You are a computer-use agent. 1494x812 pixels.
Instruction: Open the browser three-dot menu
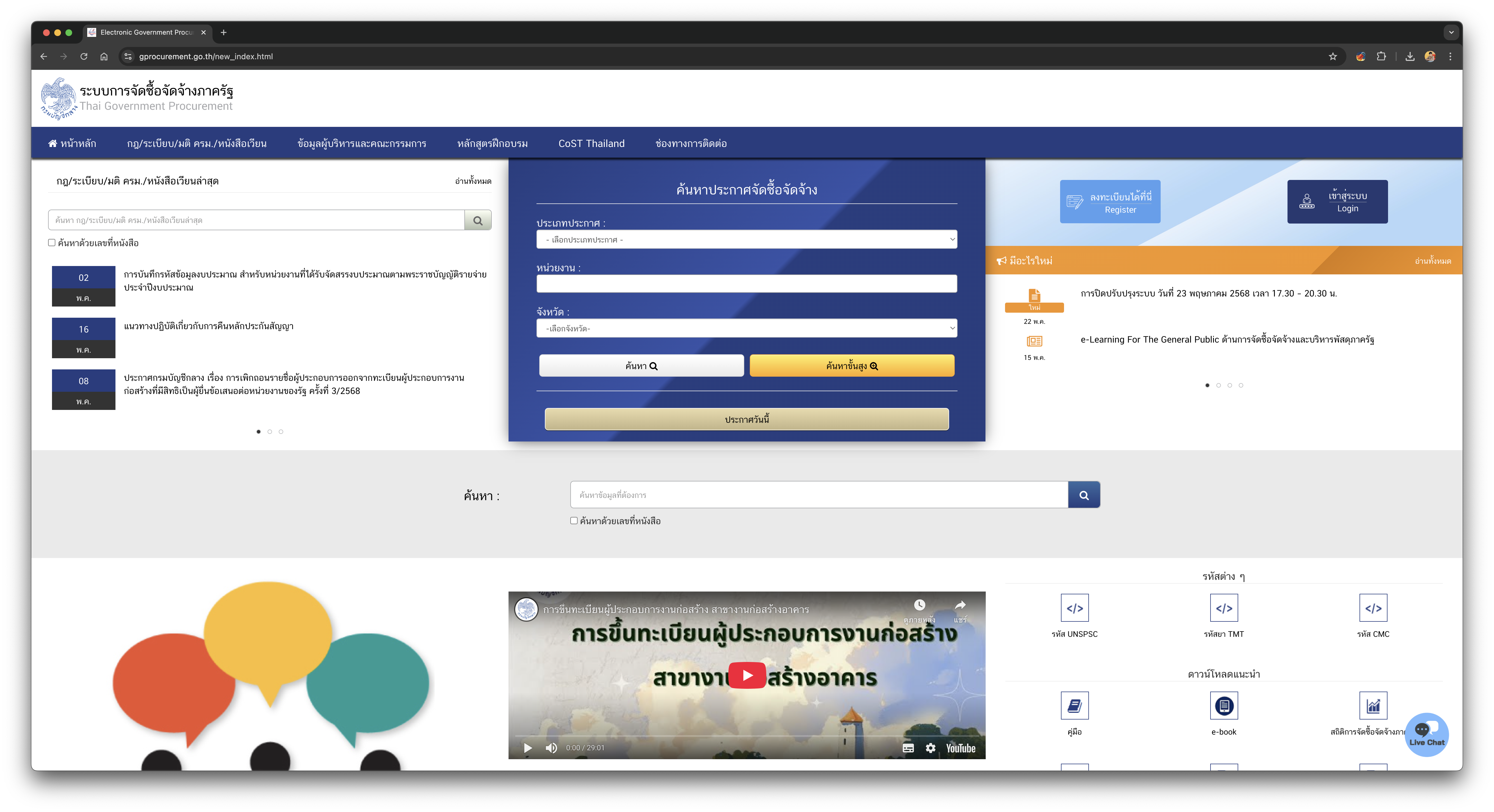click(x=1450, y=56)
